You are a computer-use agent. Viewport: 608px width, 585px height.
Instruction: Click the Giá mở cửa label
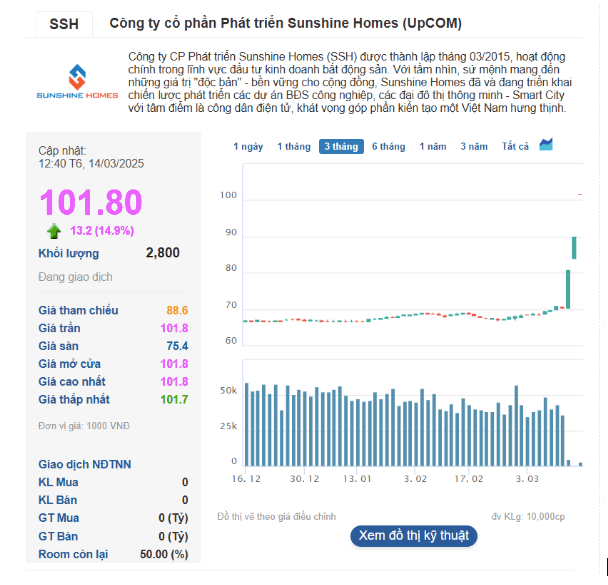point(69,364)
